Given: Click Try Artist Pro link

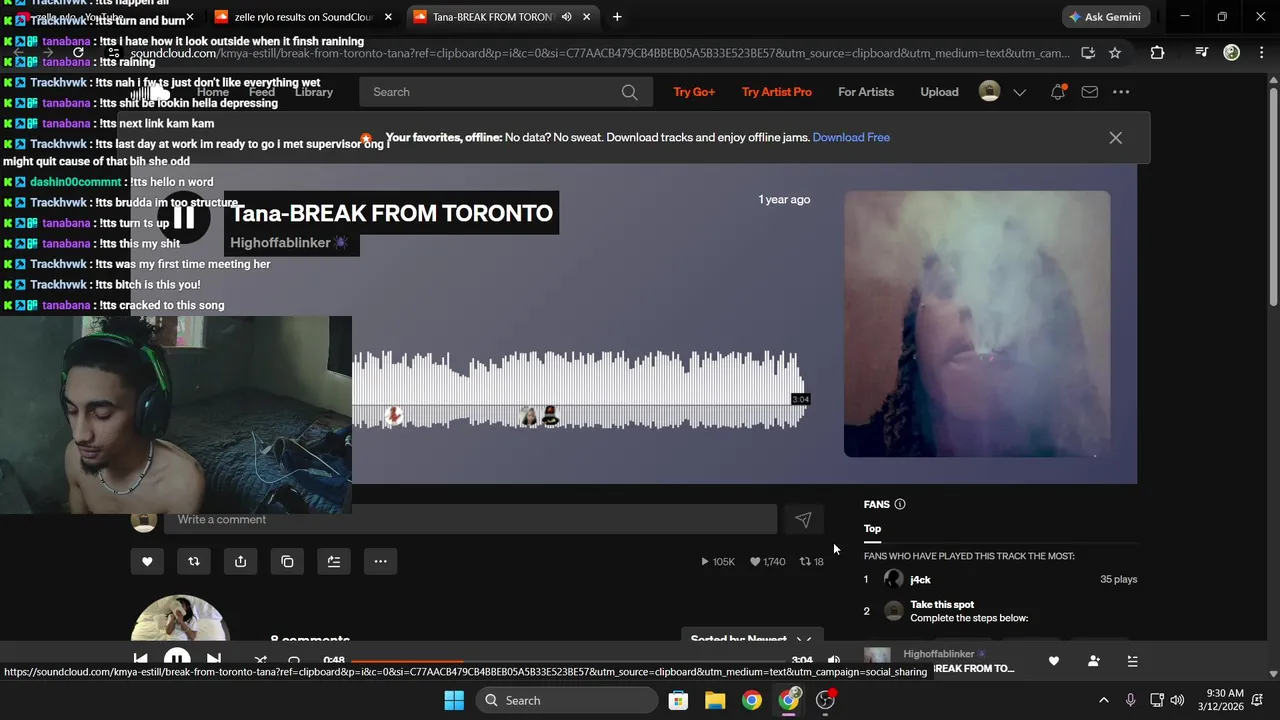Looking at the screenshot, I should [777, 92].
